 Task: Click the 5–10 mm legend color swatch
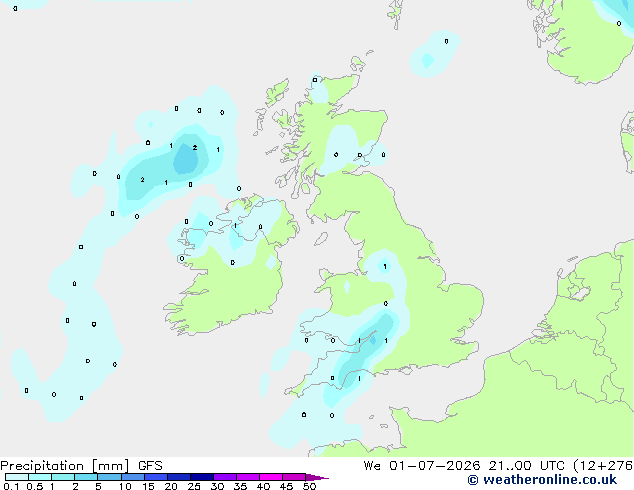(x=109, y=477)
